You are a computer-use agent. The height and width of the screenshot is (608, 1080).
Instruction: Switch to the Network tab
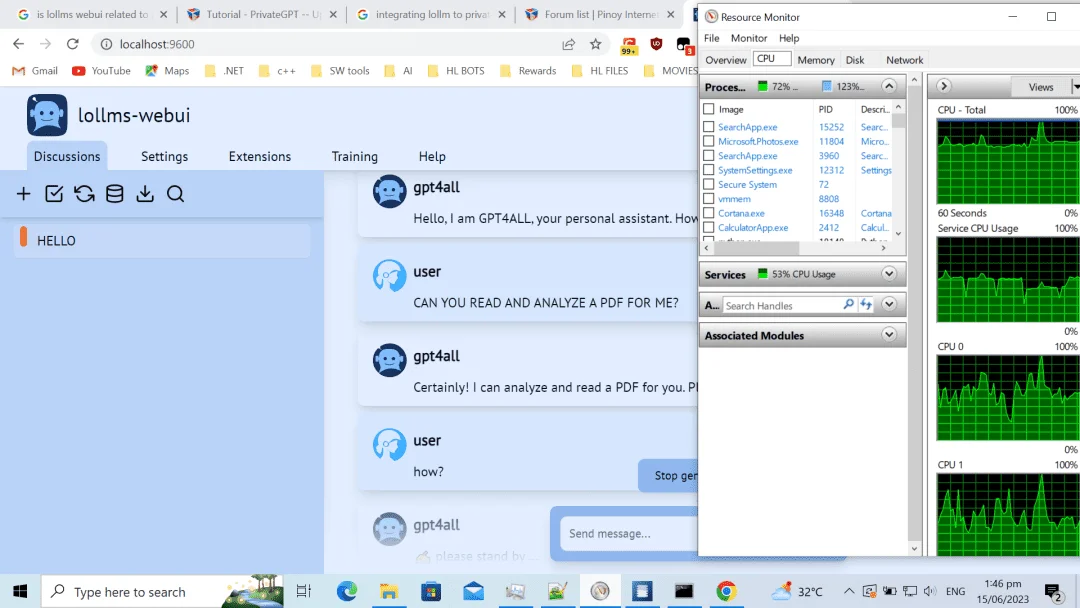click(x=904, y=60)
